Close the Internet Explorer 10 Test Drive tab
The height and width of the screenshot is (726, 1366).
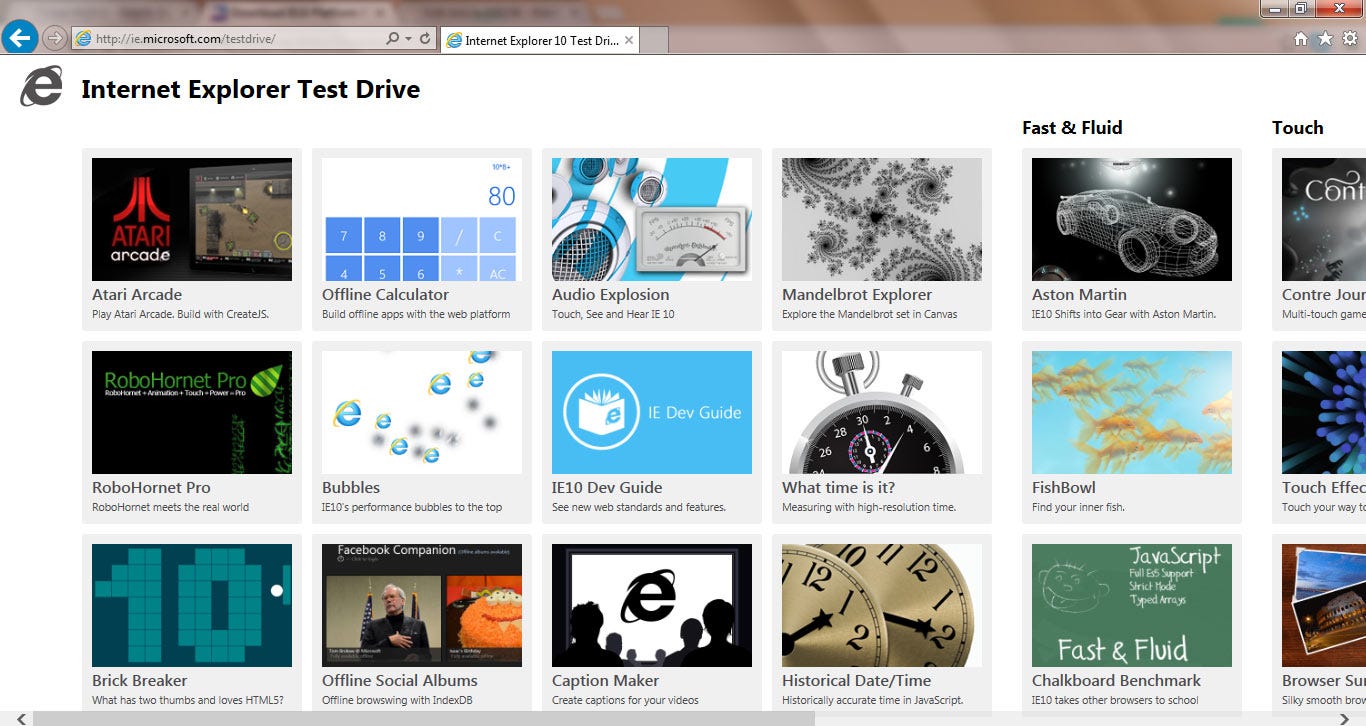629,40
